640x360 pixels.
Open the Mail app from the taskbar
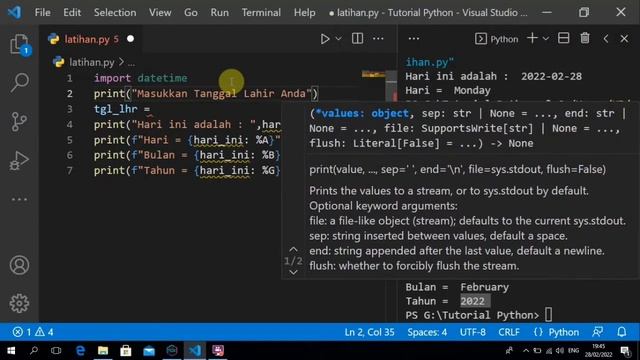tap(149, 351)
